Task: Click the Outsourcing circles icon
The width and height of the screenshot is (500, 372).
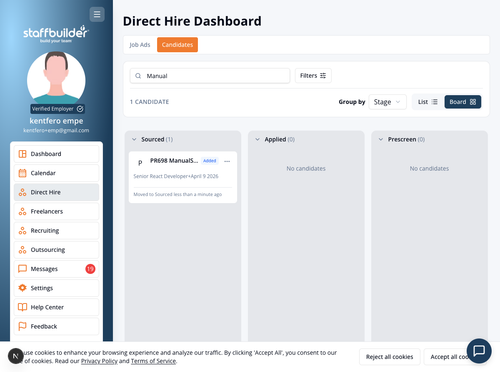Action: tap(22, 250)
